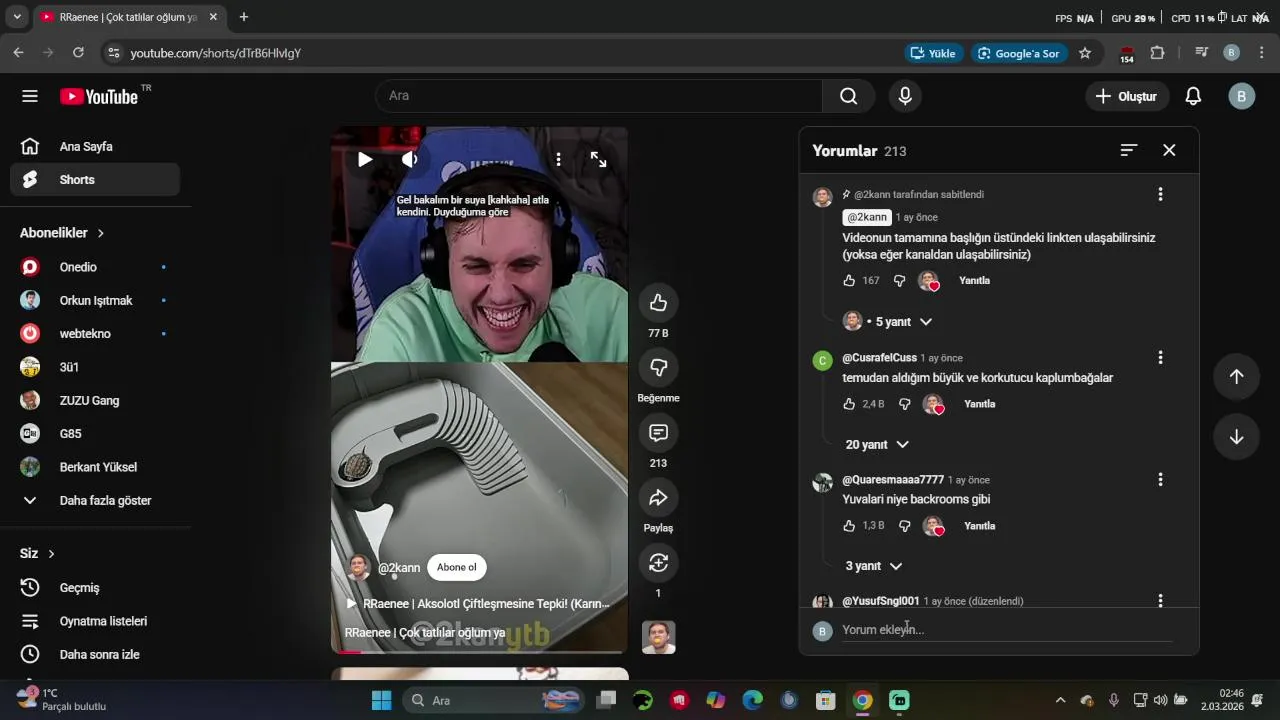Open Daha sonra izle in sidebar
This screenshot has height=720, width=1280.
click(x=95, y=655)
